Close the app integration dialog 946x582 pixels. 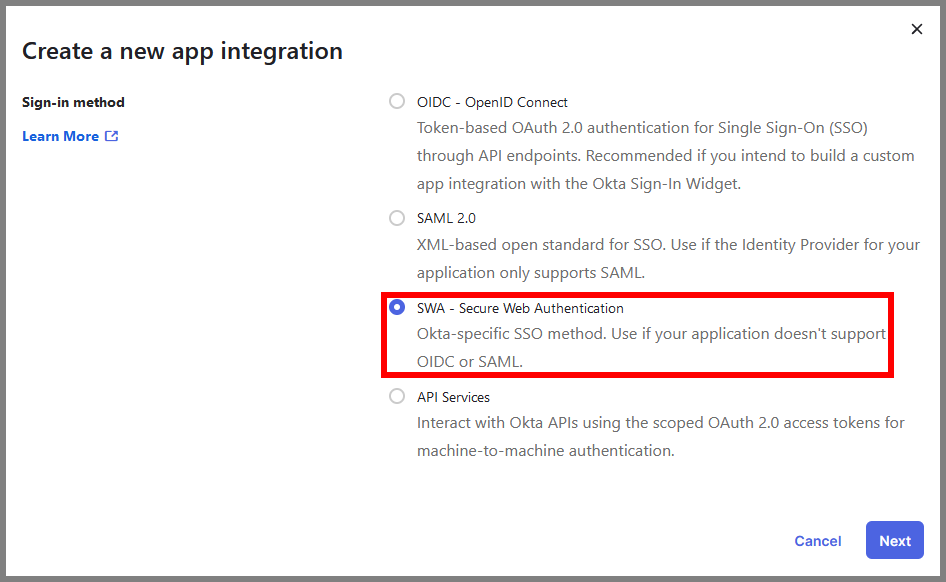[x=916, y=30]
